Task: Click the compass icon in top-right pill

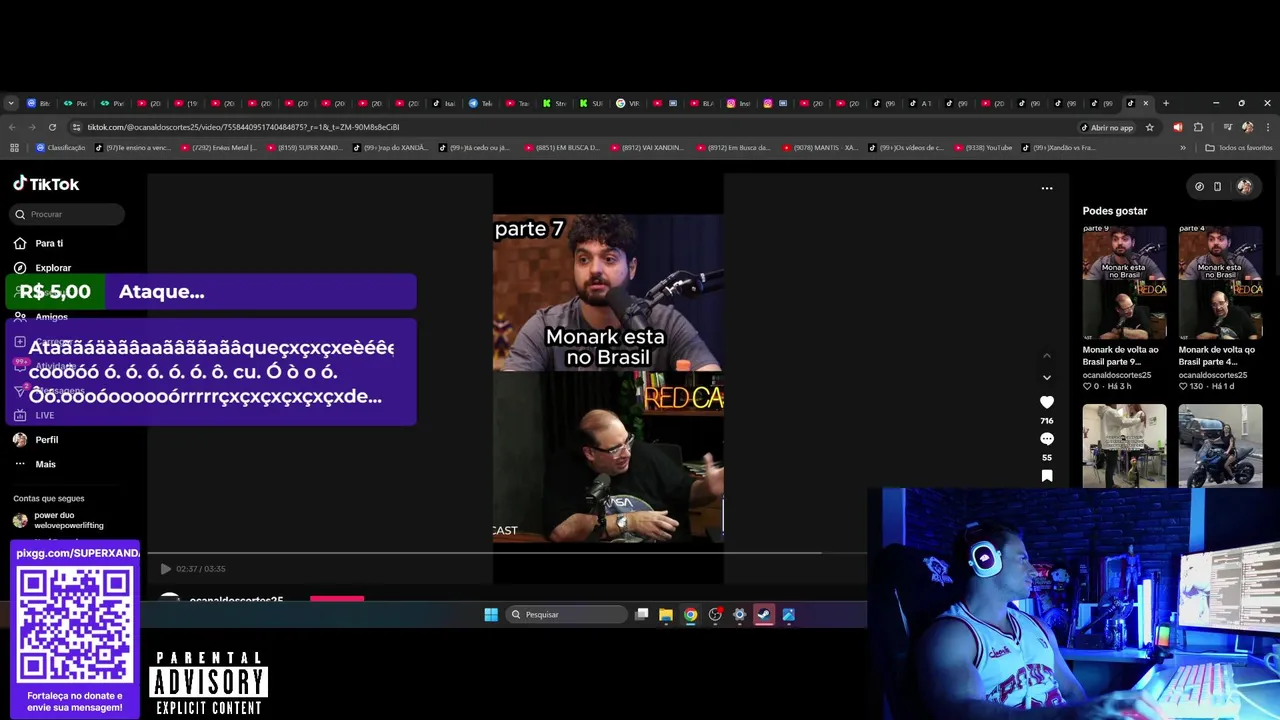Action: (x=1199, y=186)
